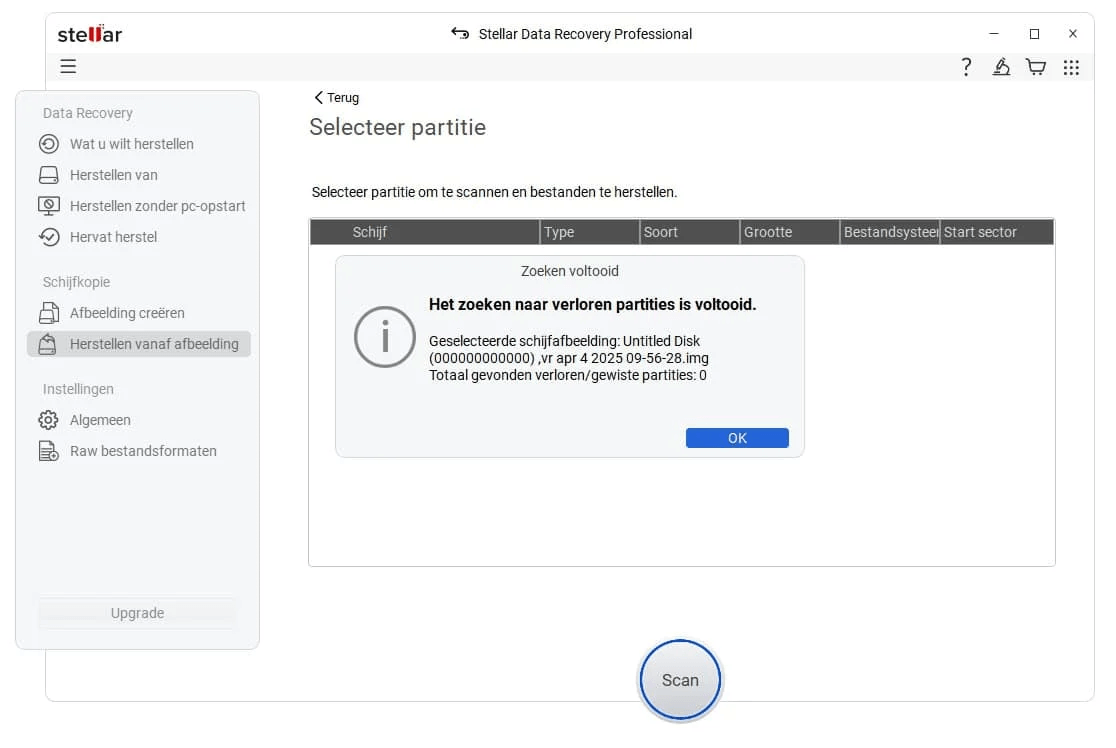Open the shopping cart icon

(x=1036, y=67)
